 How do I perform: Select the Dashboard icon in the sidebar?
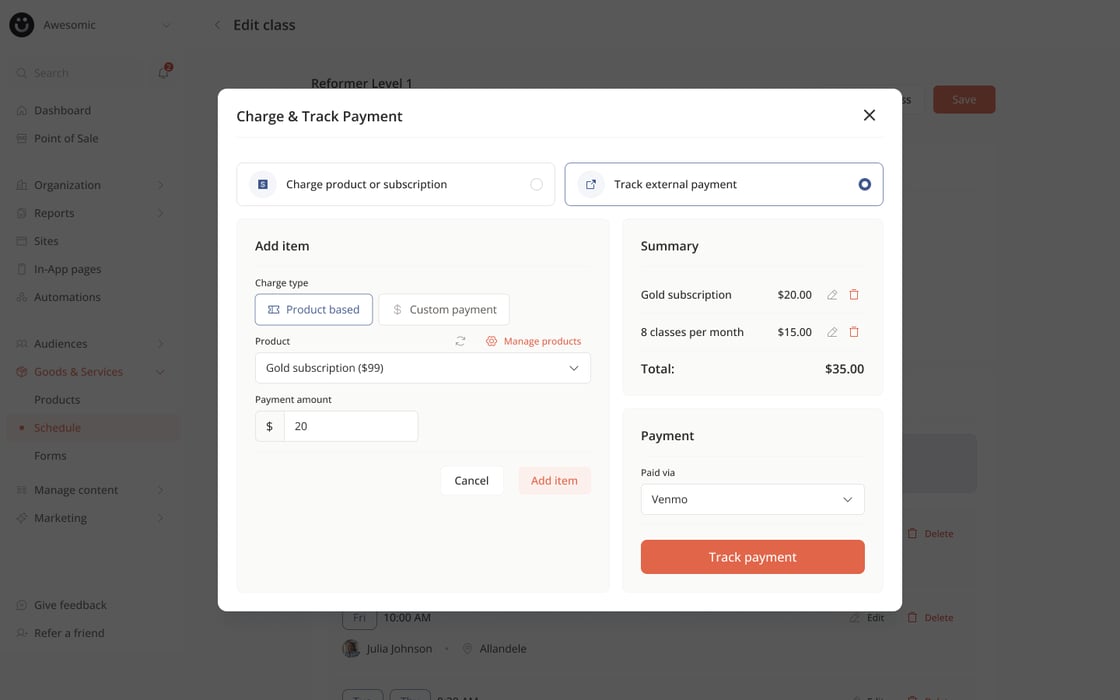[21, 110]
